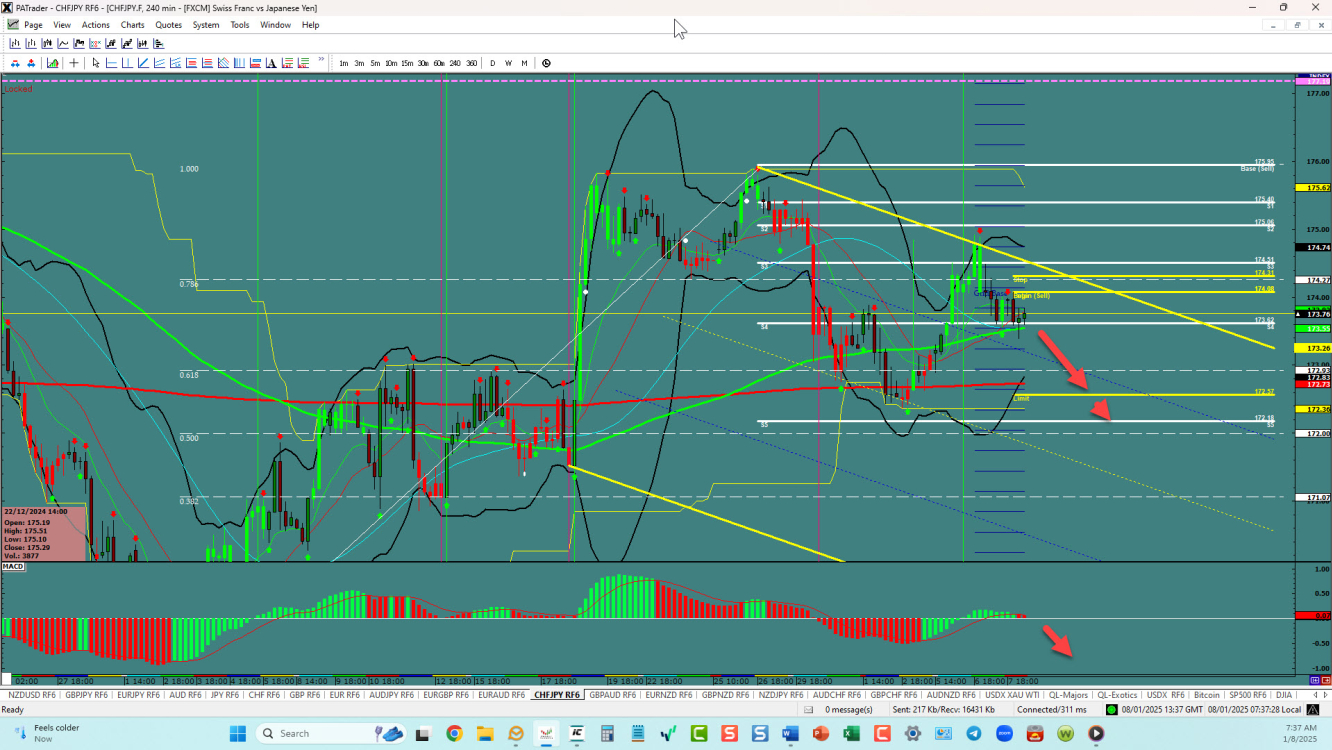The image size is (1332, 750).
Task: Open the indicators chart icon
Action: click(x=52, y=63)
